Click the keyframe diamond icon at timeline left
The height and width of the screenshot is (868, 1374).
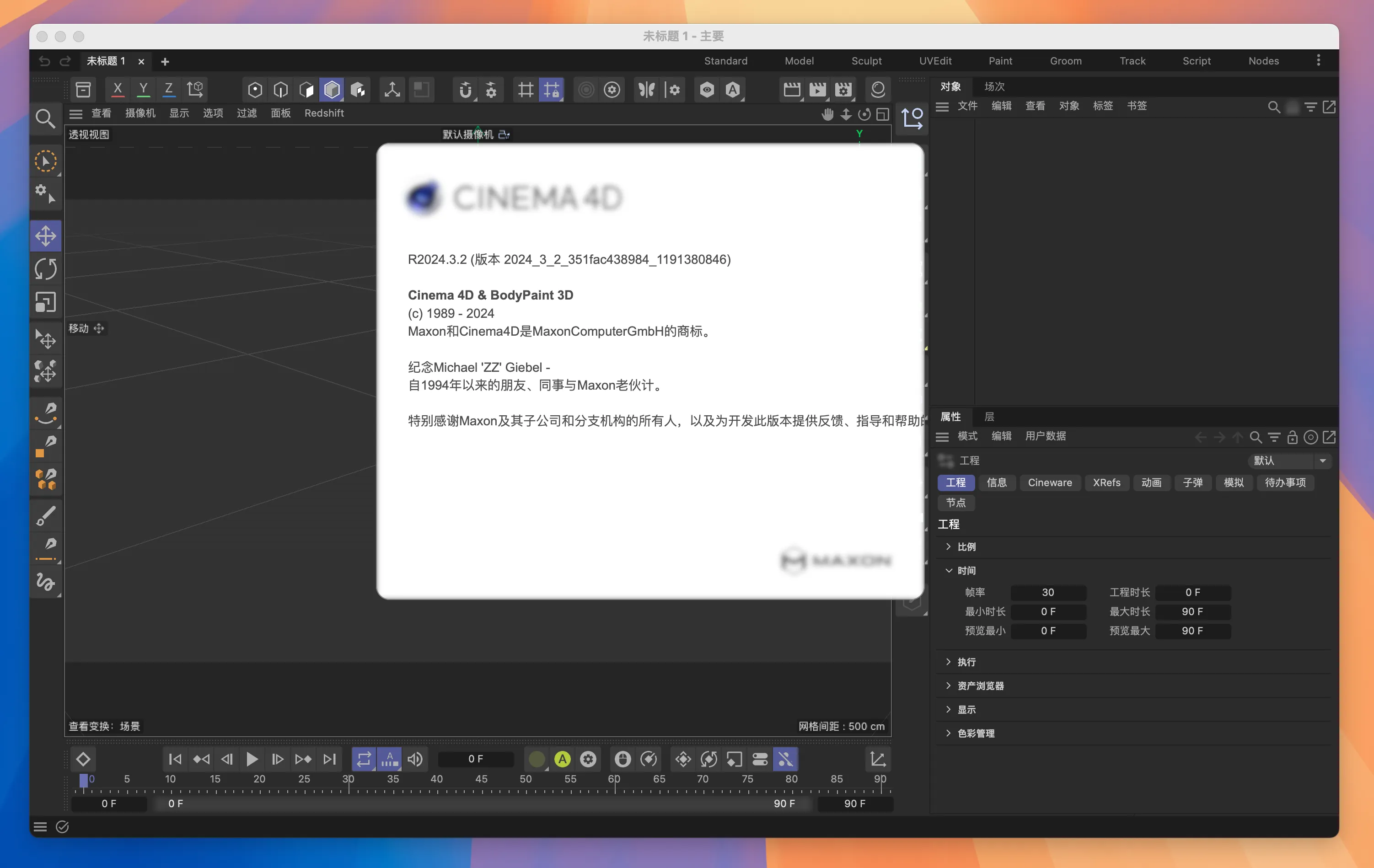coord(83,759)
